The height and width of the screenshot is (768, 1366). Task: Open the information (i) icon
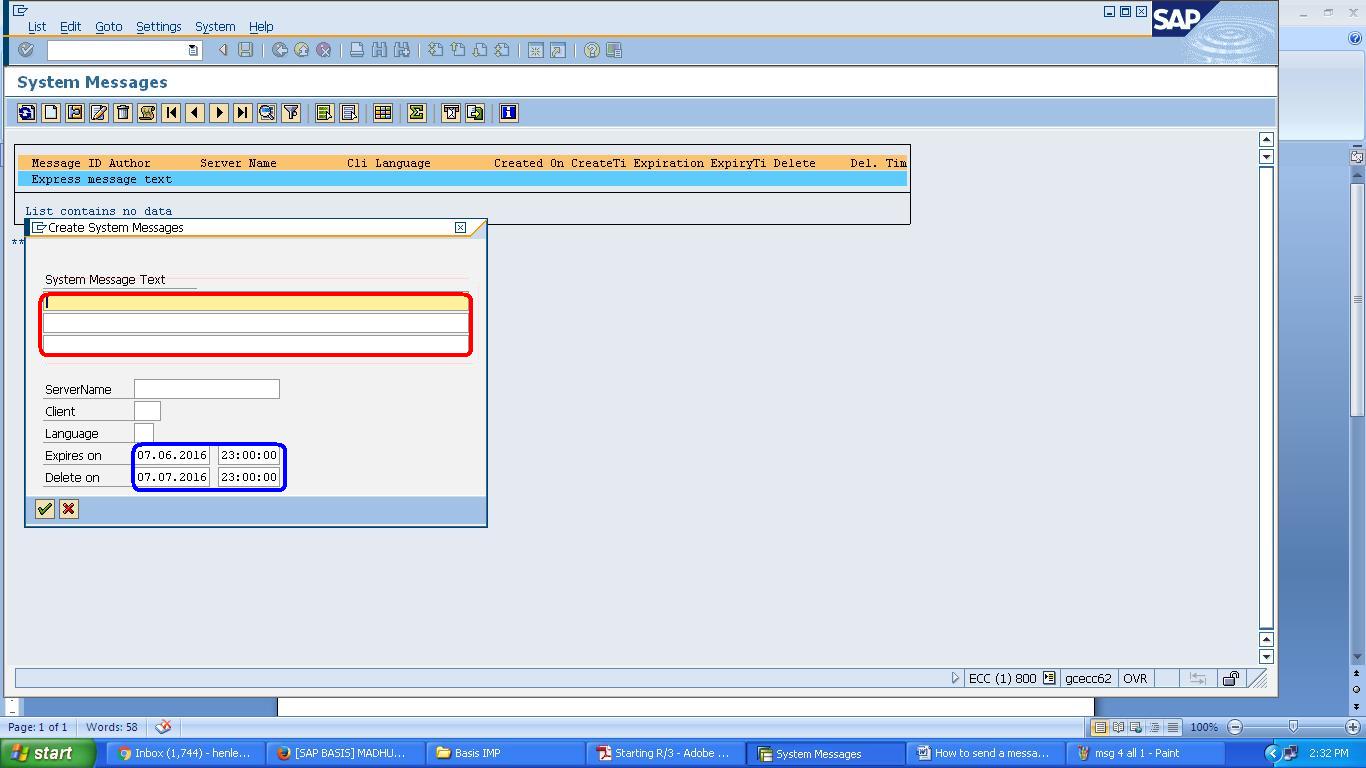coord(508,112)
